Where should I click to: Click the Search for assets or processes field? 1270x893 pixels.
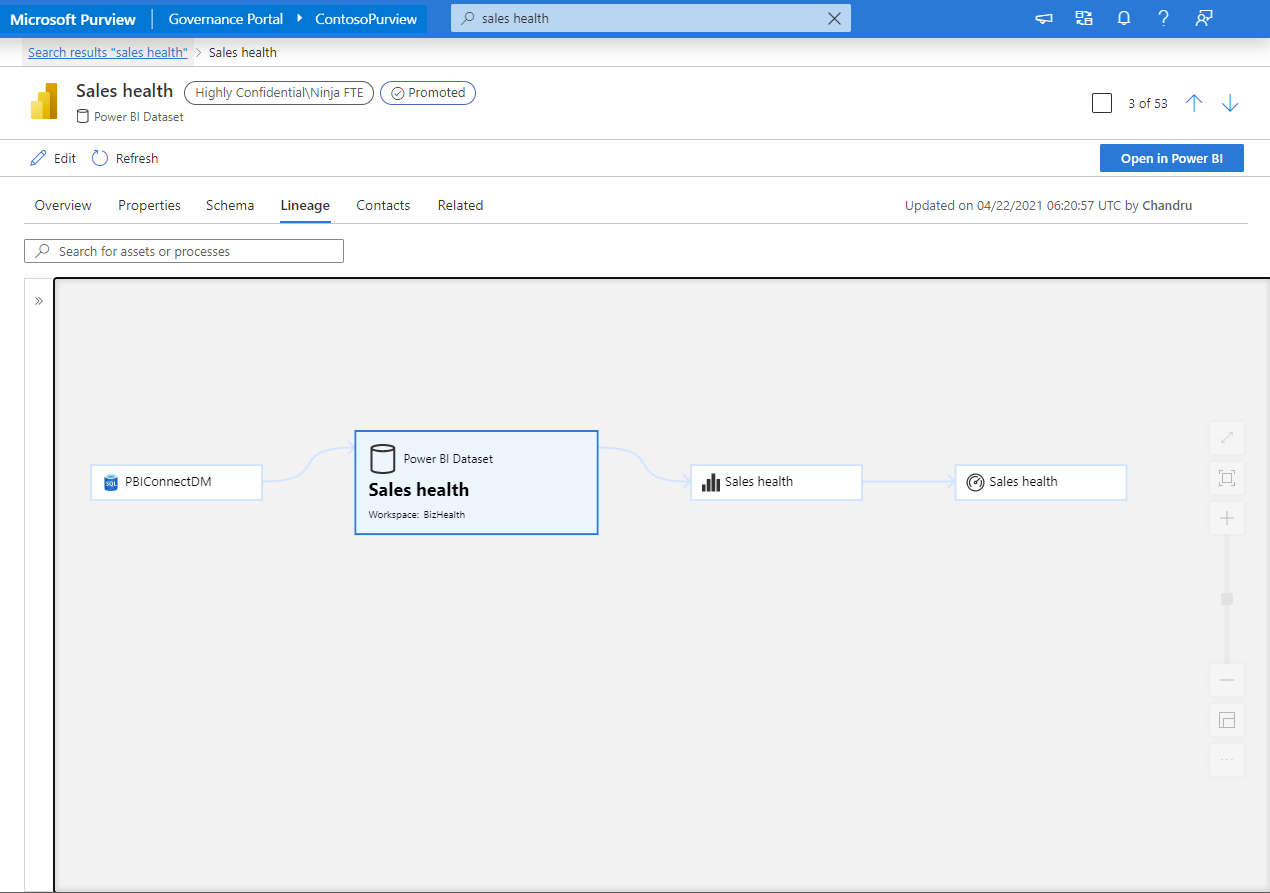184,251
